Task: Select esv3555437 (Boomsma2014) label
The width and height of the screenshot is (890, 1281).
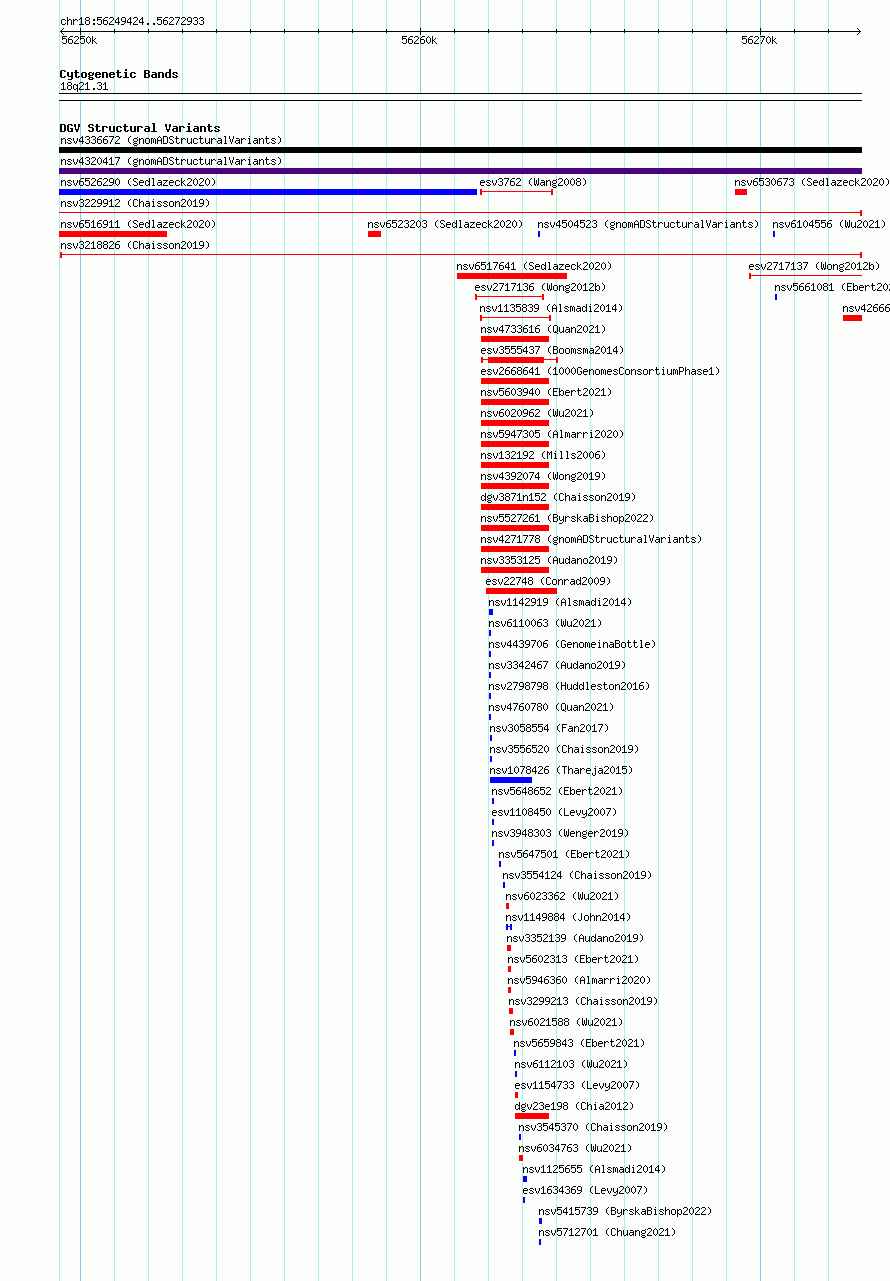Action: pos(552,350)
